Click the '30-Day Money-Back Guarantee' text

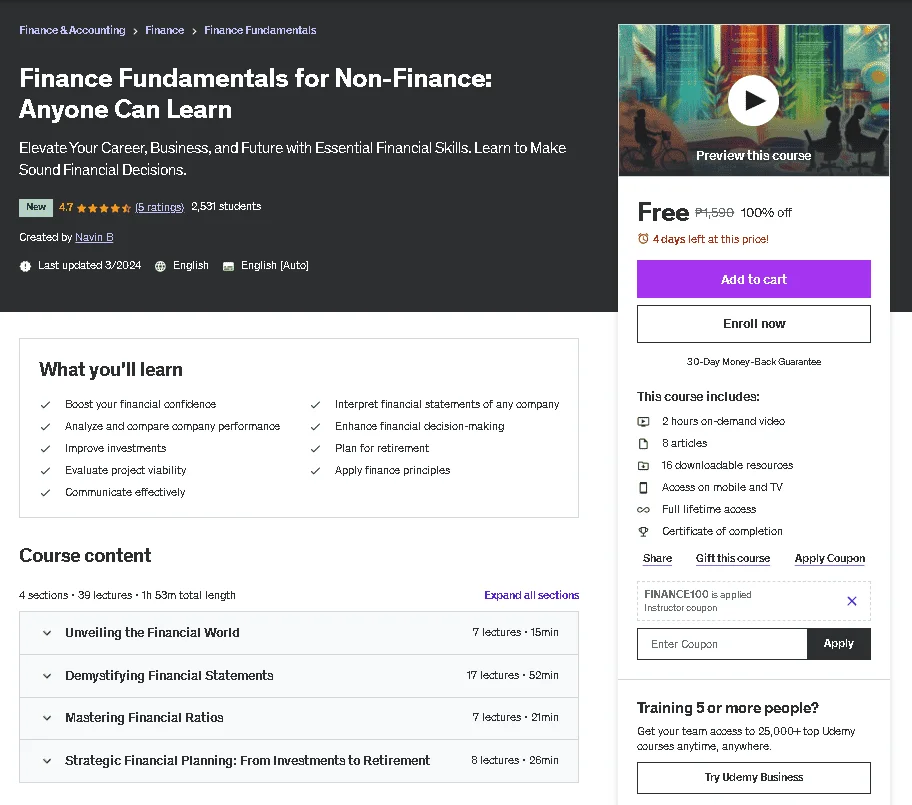tap(754, 362)
